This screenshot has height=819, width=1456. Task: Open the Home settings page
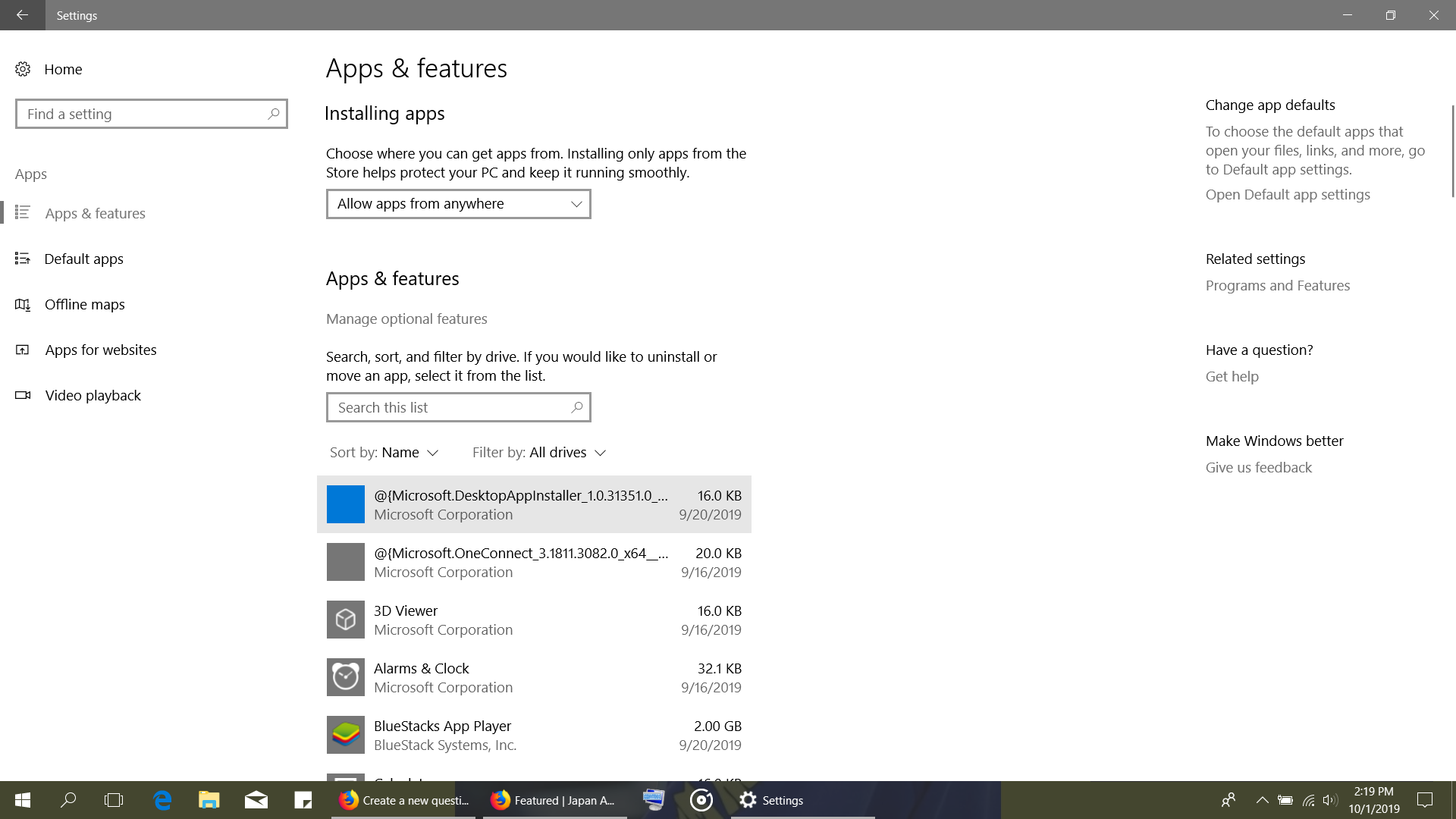click(63, 69)
